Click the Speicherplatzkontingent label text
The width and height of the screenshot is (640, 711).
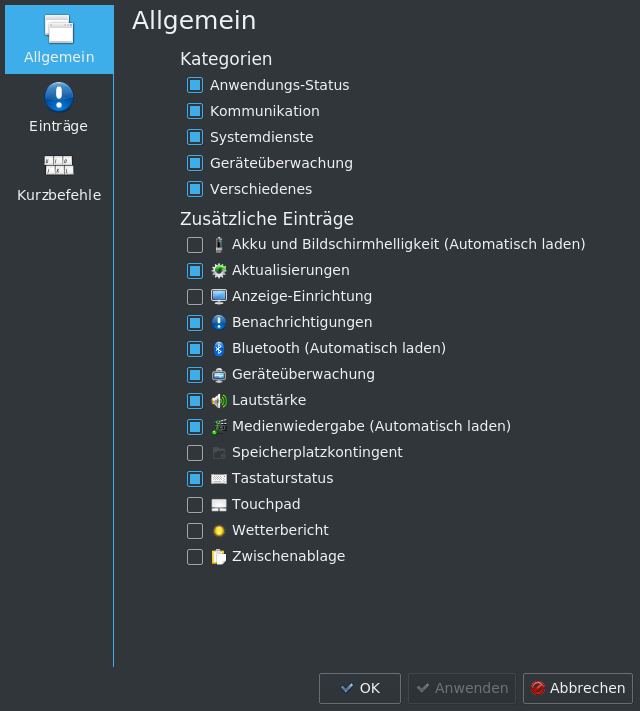317,453
